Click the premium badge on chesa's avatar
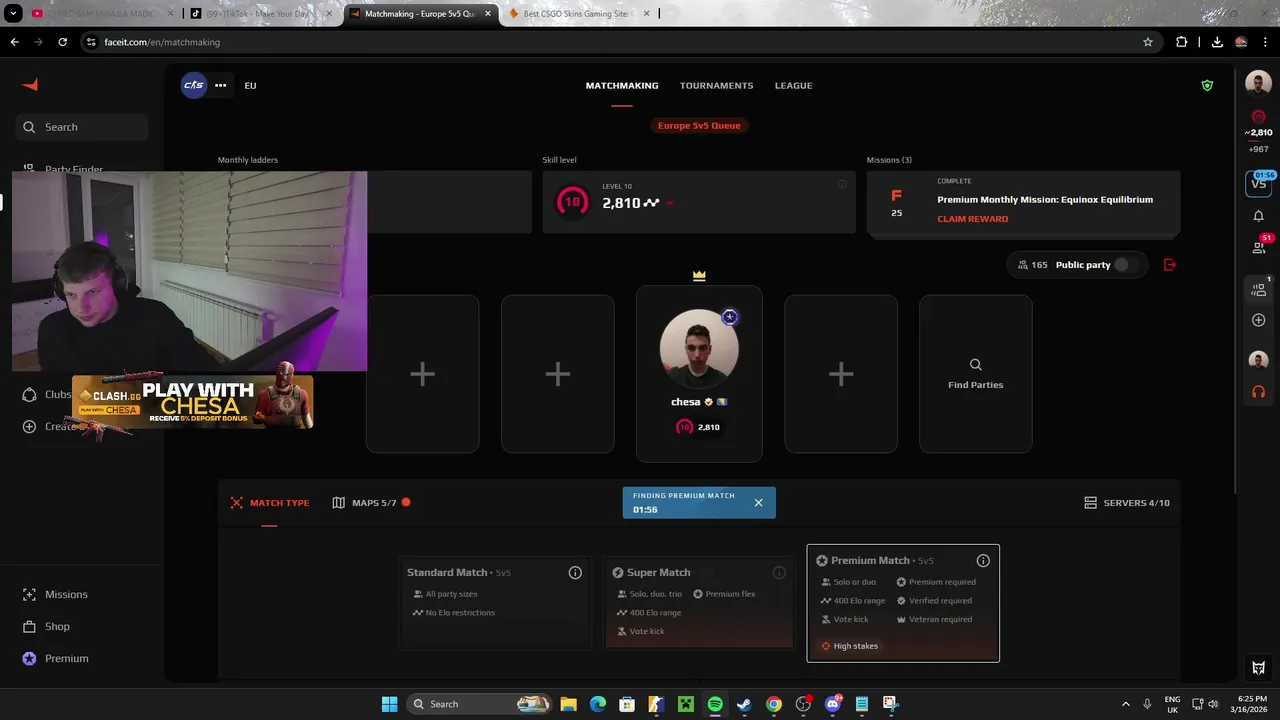The image size is (1280, 720). click(730, 317)
